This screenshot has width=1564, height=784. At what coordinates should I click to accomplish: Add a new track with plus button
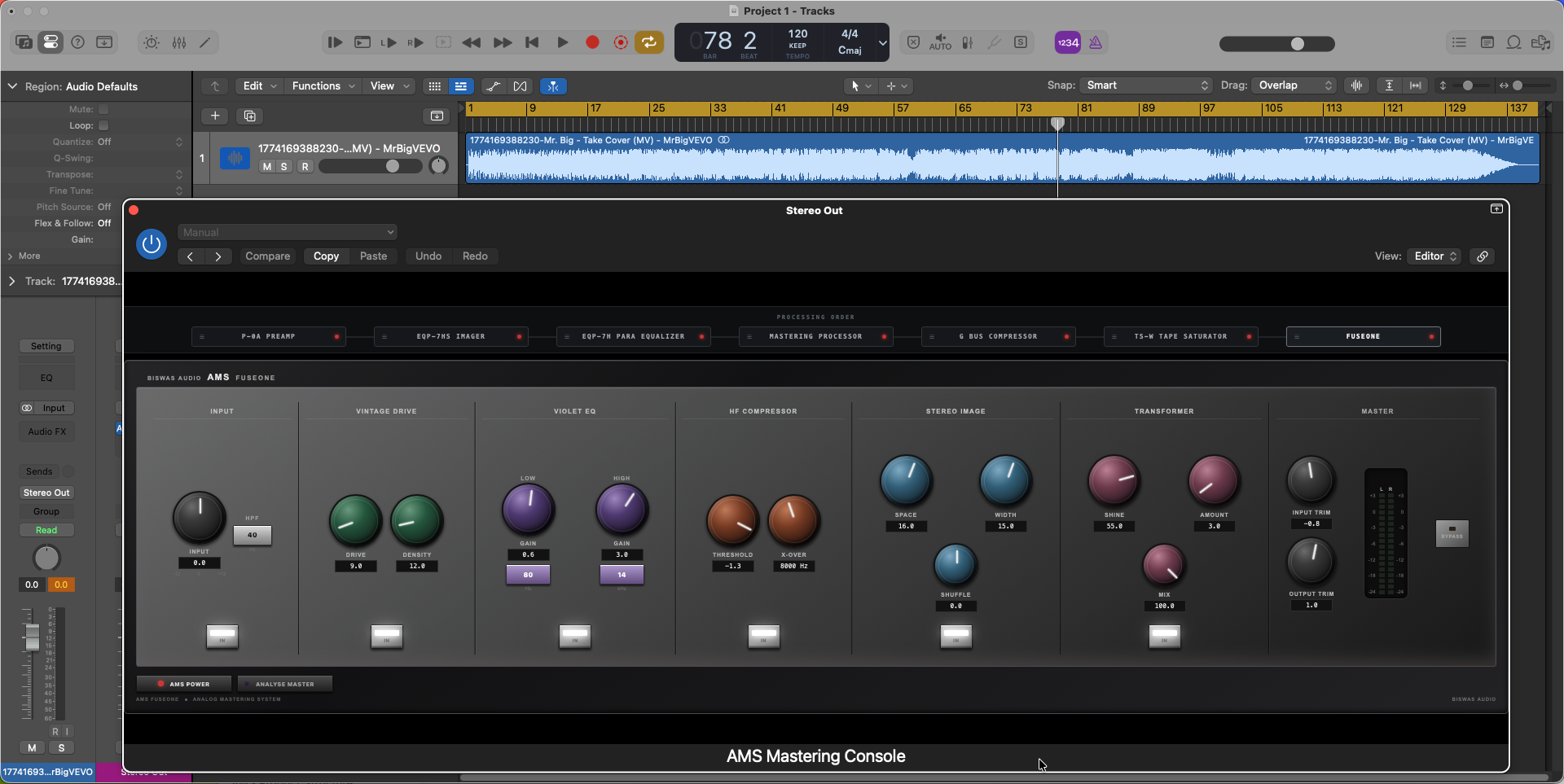point(215,116)
